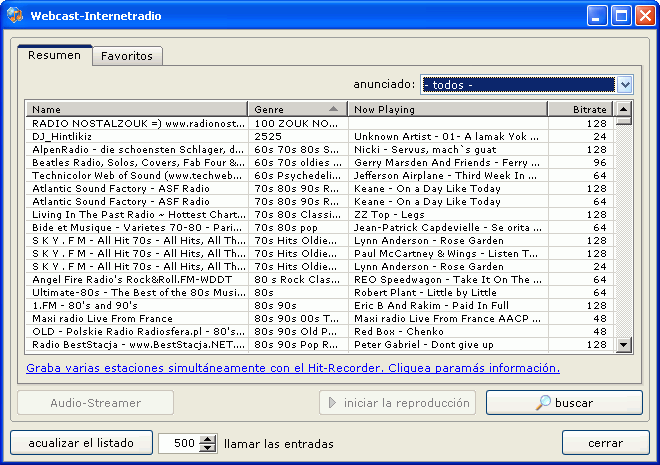
Task: Open the anunciado dropdown list
Action: tap(625, 85)
